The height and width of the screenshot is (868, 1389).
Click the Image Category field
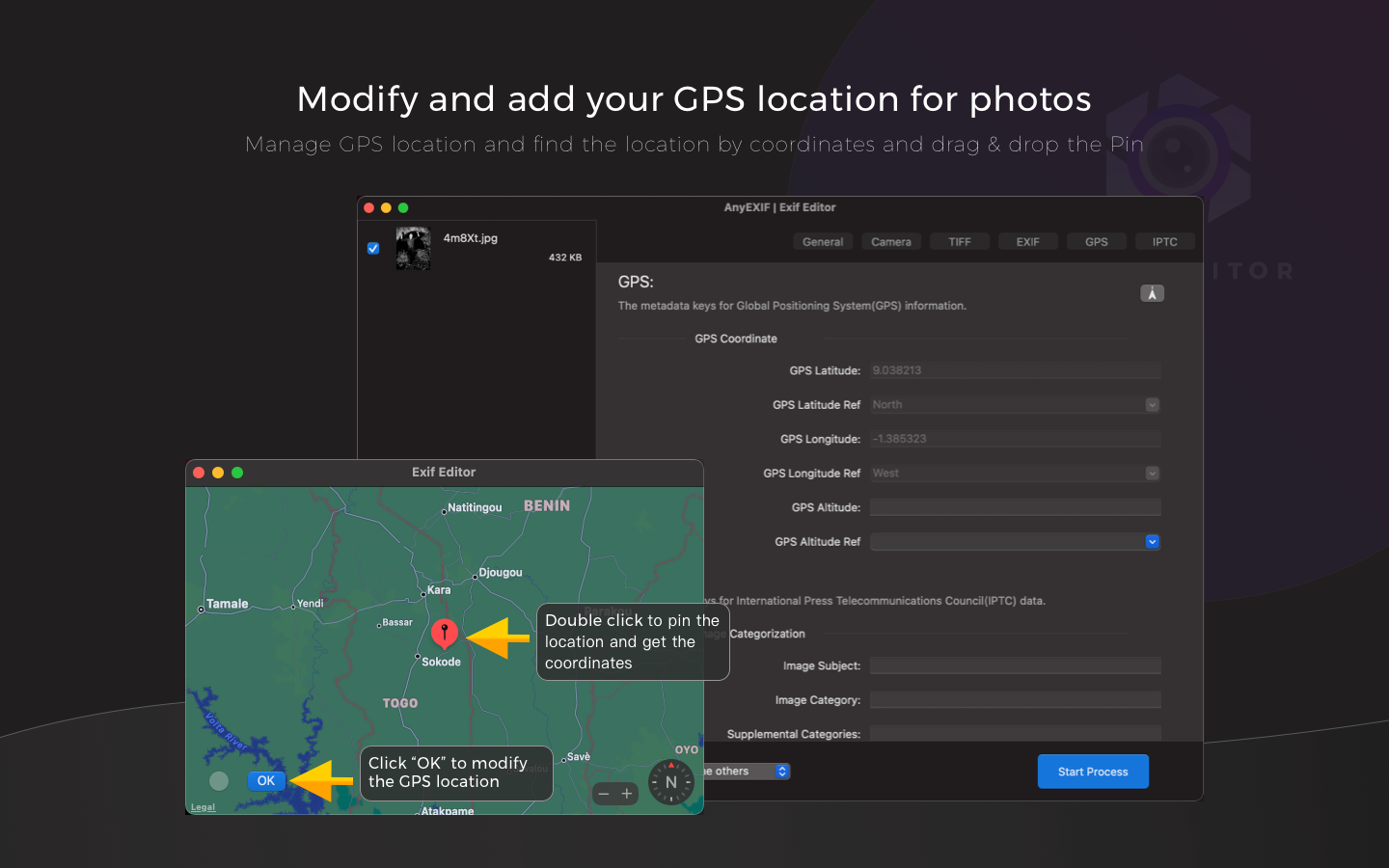(x=1015, y=700)
